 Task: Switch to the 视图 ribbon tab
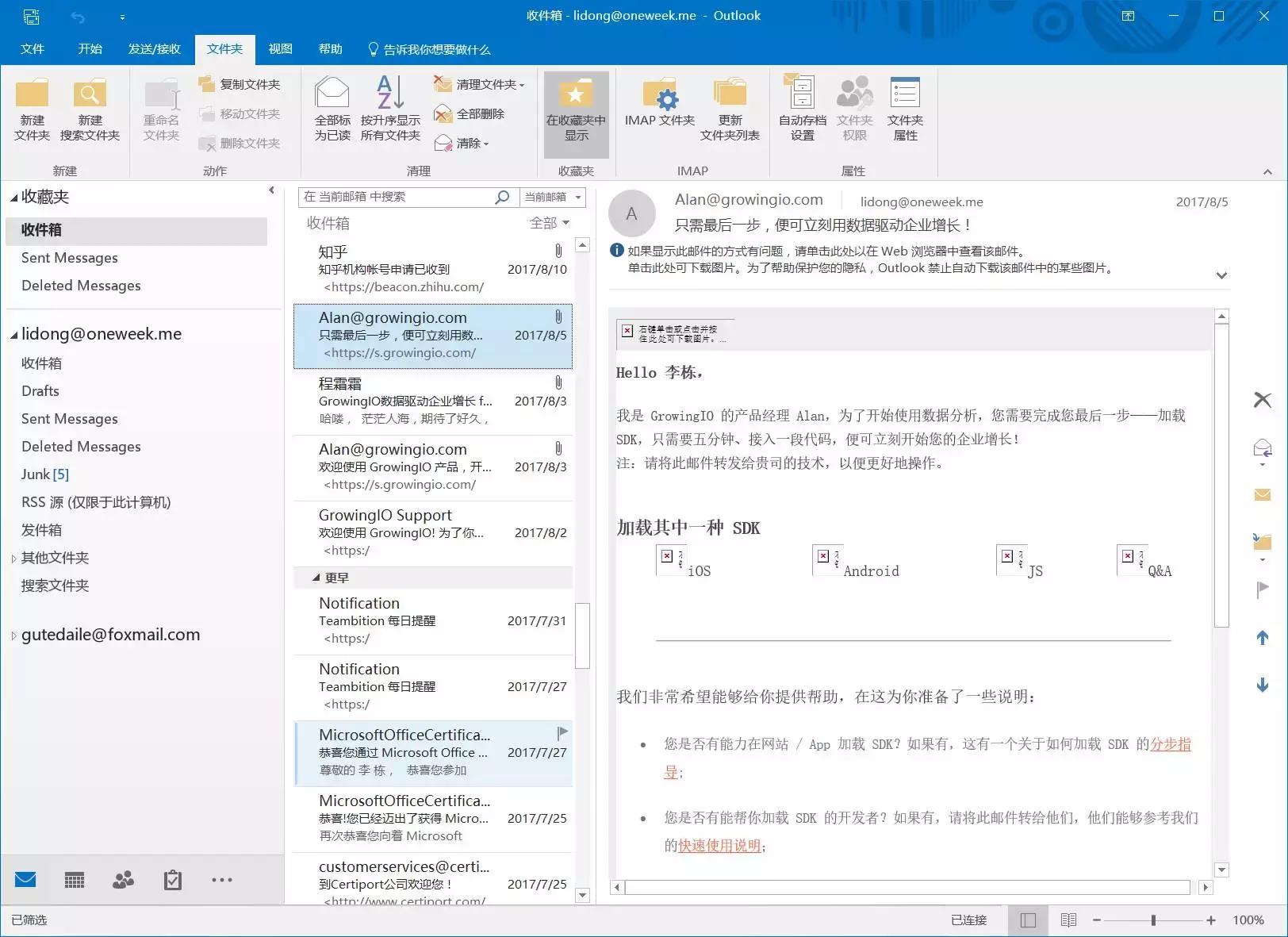click(281, 49)
